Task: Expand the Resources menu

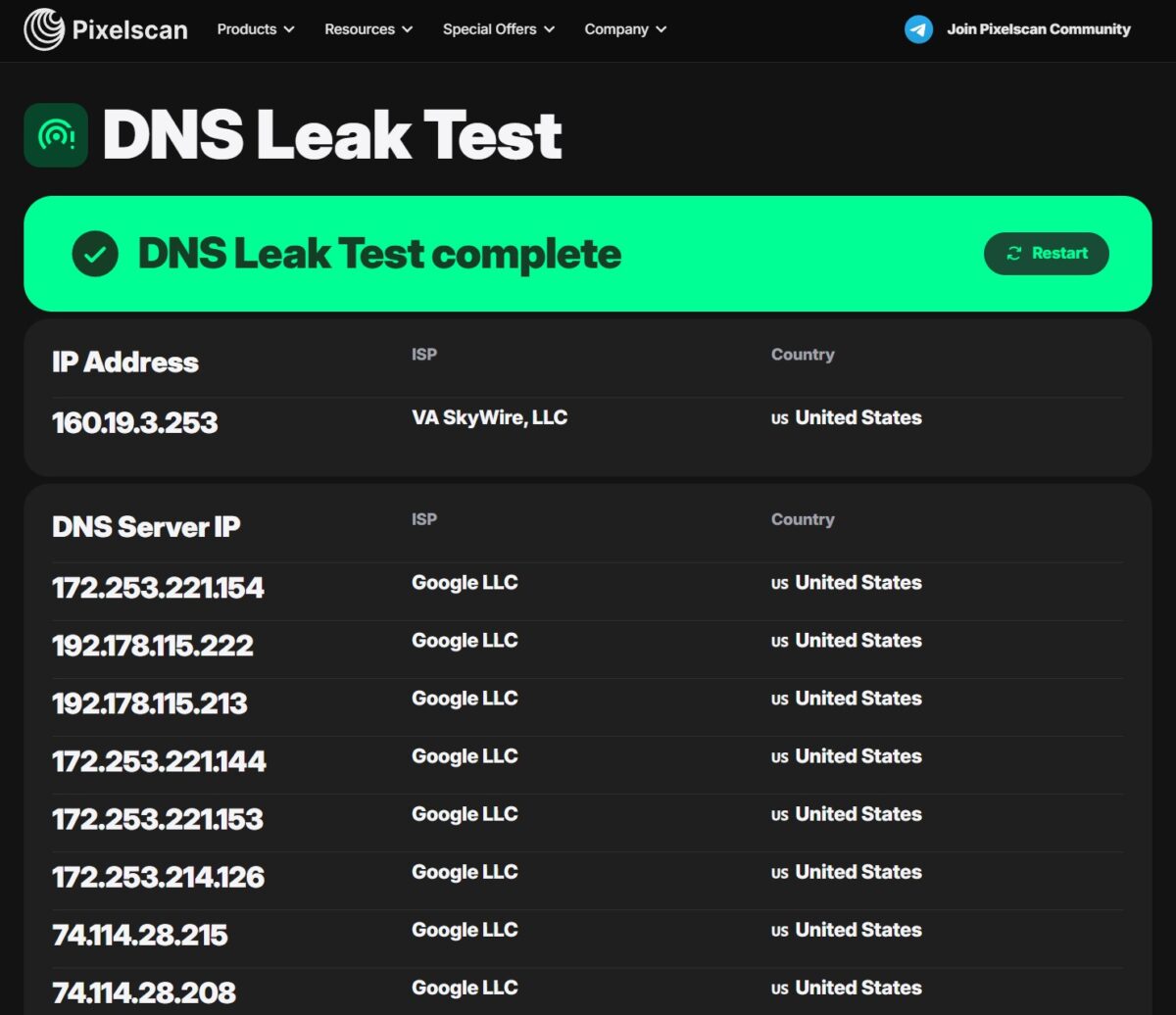Action: [368, 29]
